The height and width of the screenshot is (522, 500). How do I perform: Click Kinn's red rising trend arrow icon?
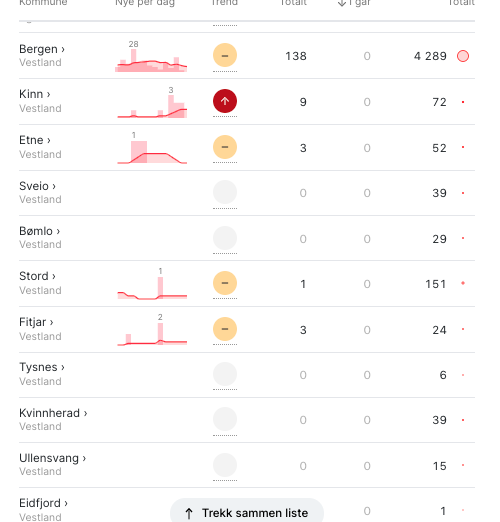[x=225, y=101]
